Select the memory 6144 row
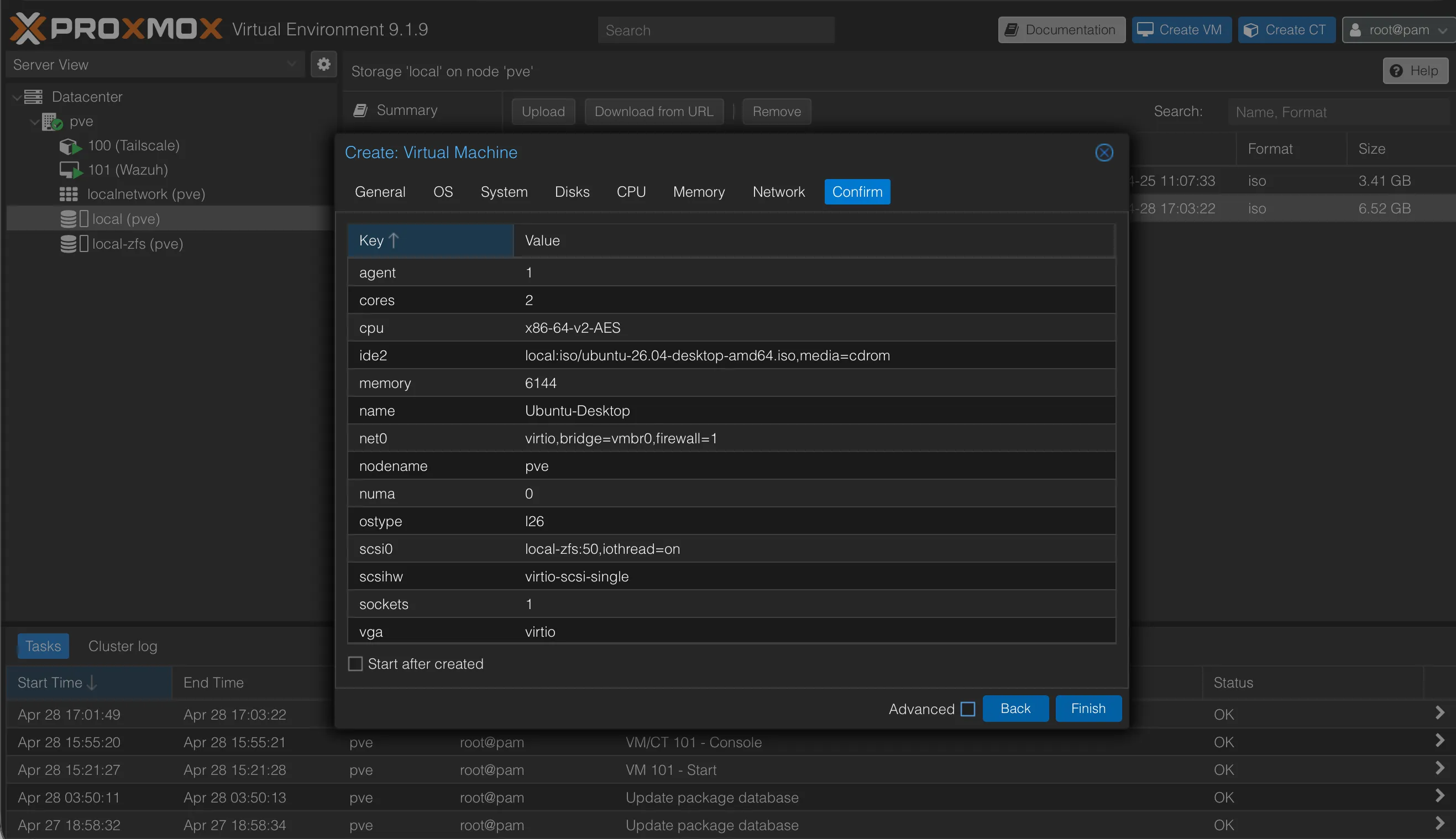 click(731, 383)
